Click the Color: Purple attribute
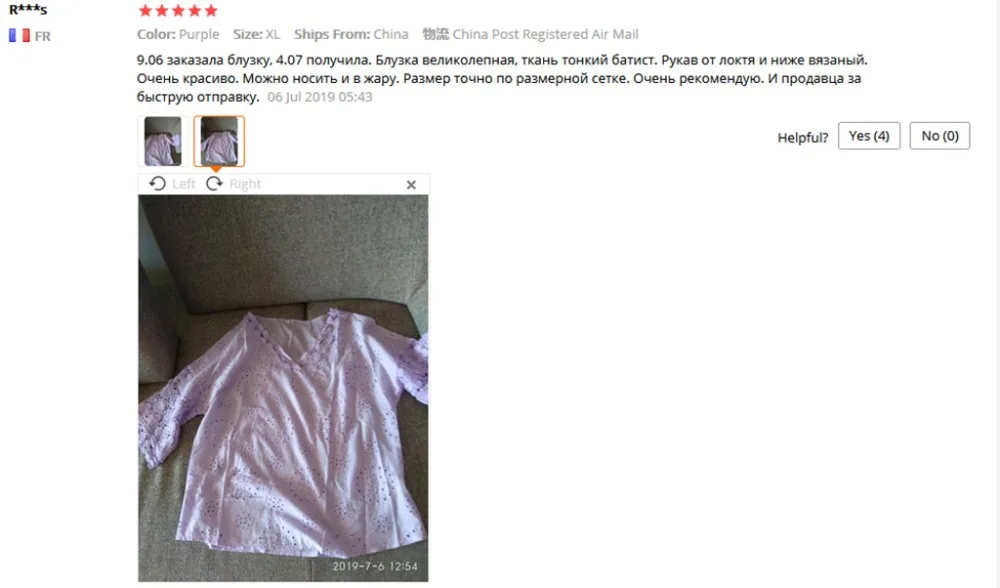 178,34
